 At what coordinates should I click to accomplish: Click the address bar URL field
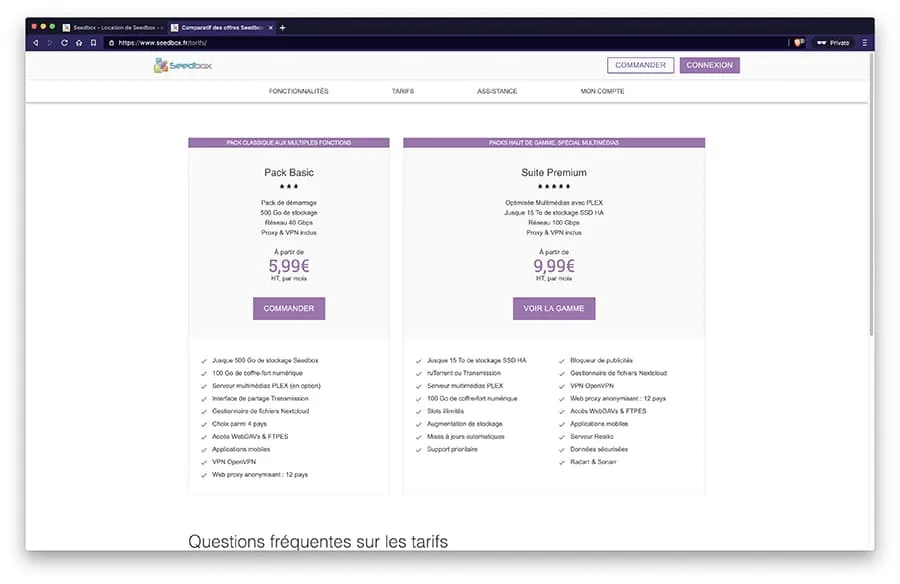point(448,43)
